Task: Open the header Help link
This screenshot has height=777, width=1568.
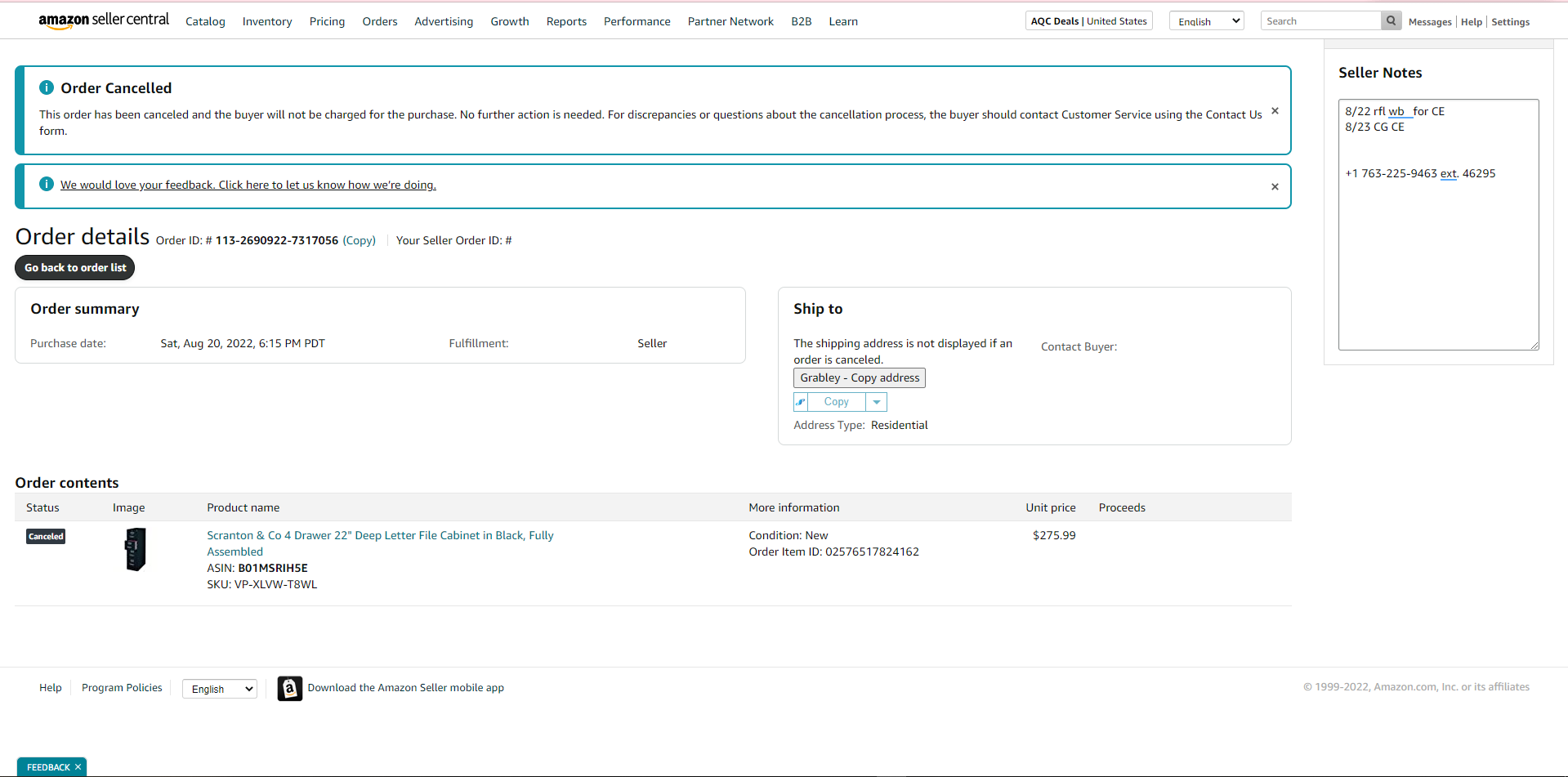Action: pyautogui.click(x=1472, y=22)
